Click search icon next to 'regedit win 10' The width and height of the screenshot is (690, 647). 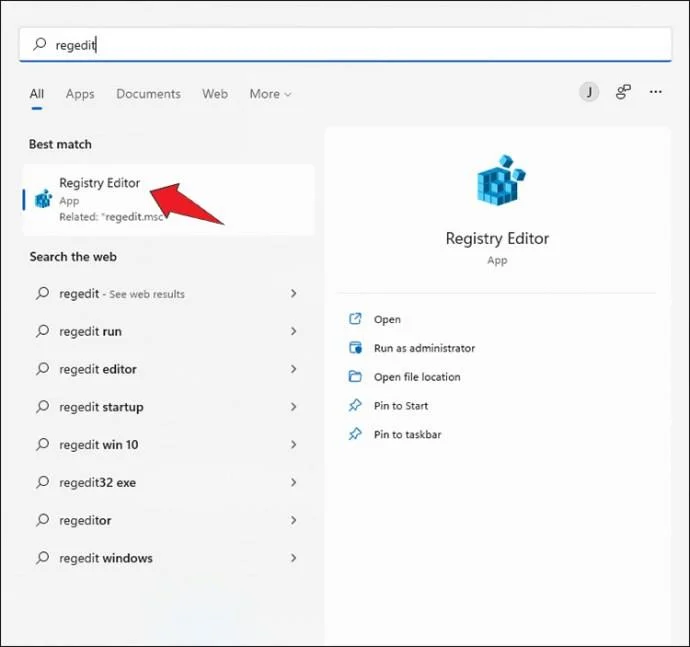(x=42, y=445)
